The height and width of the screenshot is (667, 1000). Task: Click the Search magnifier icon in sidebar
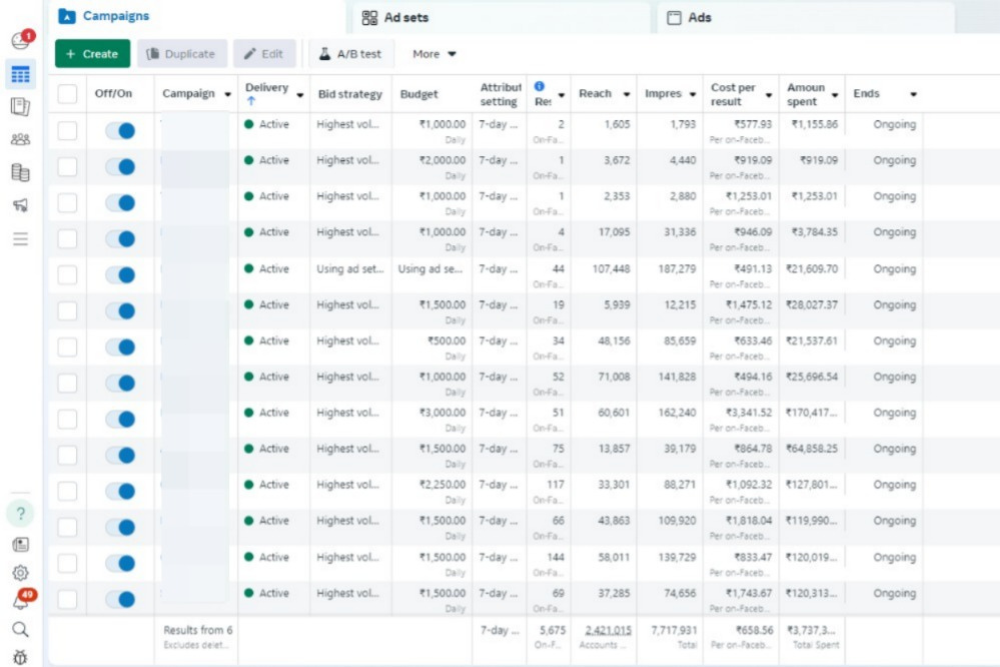pyautogui.click(x=20, y=630)
